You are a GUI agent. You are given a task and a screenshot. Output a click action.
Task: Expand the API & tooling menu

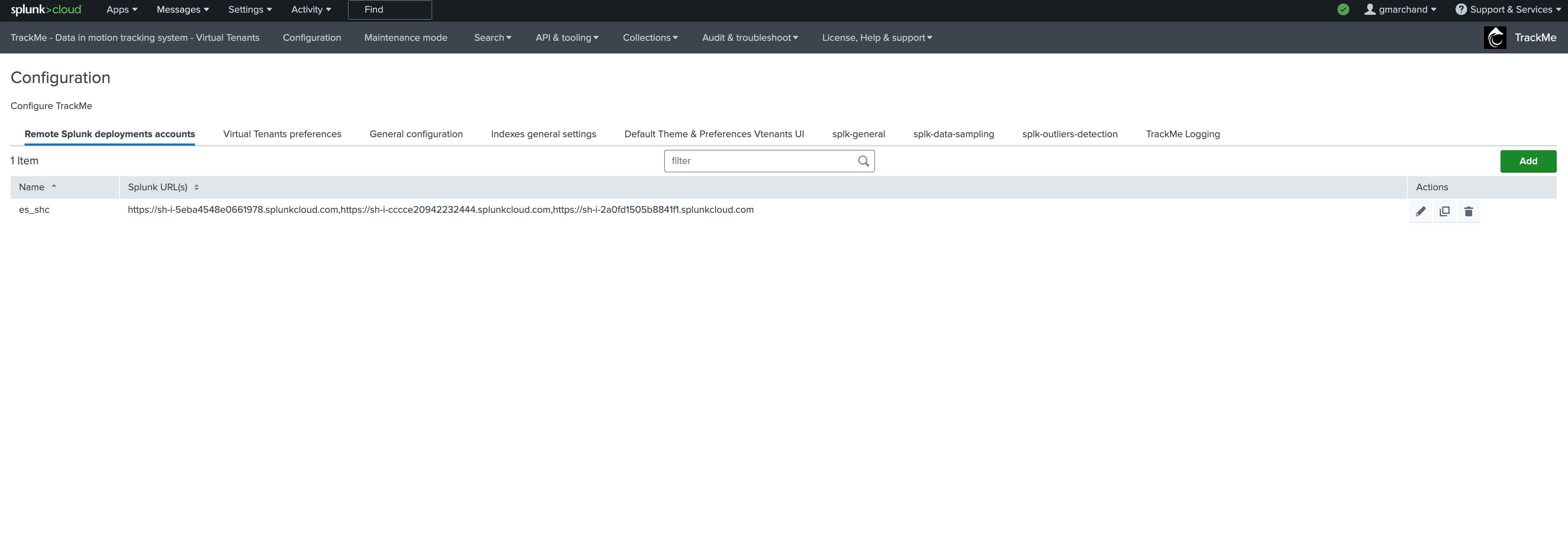tap(567, 38)
